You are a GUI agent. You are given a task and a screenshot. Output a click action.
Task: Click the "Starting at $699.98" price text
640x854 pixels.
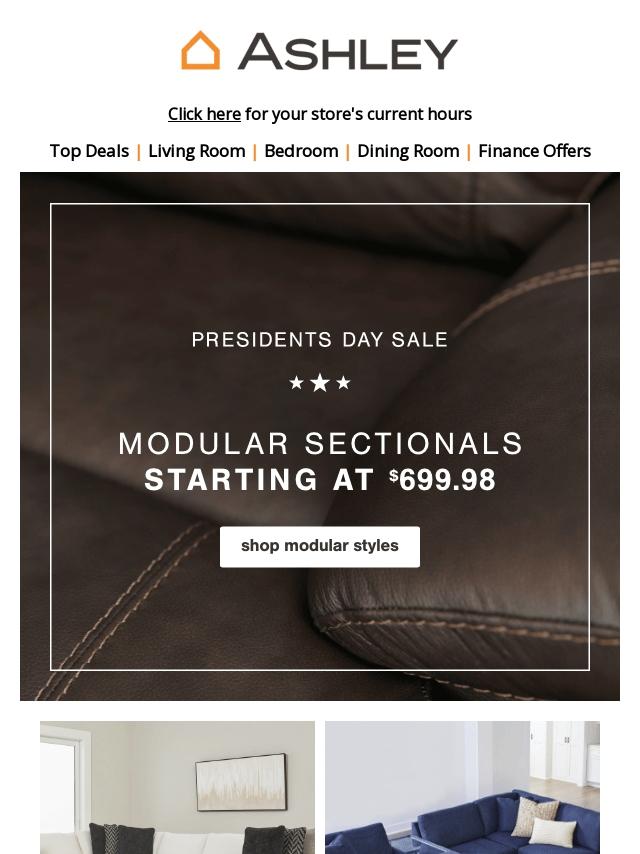320,480
